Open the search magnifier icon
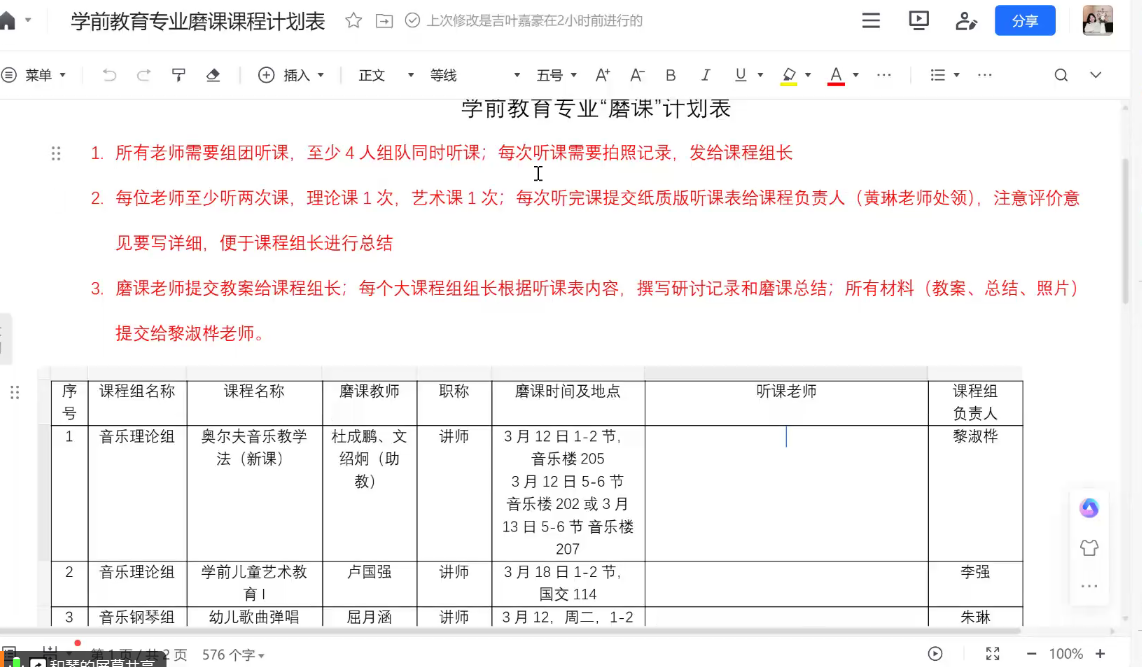 point(1061,75)
